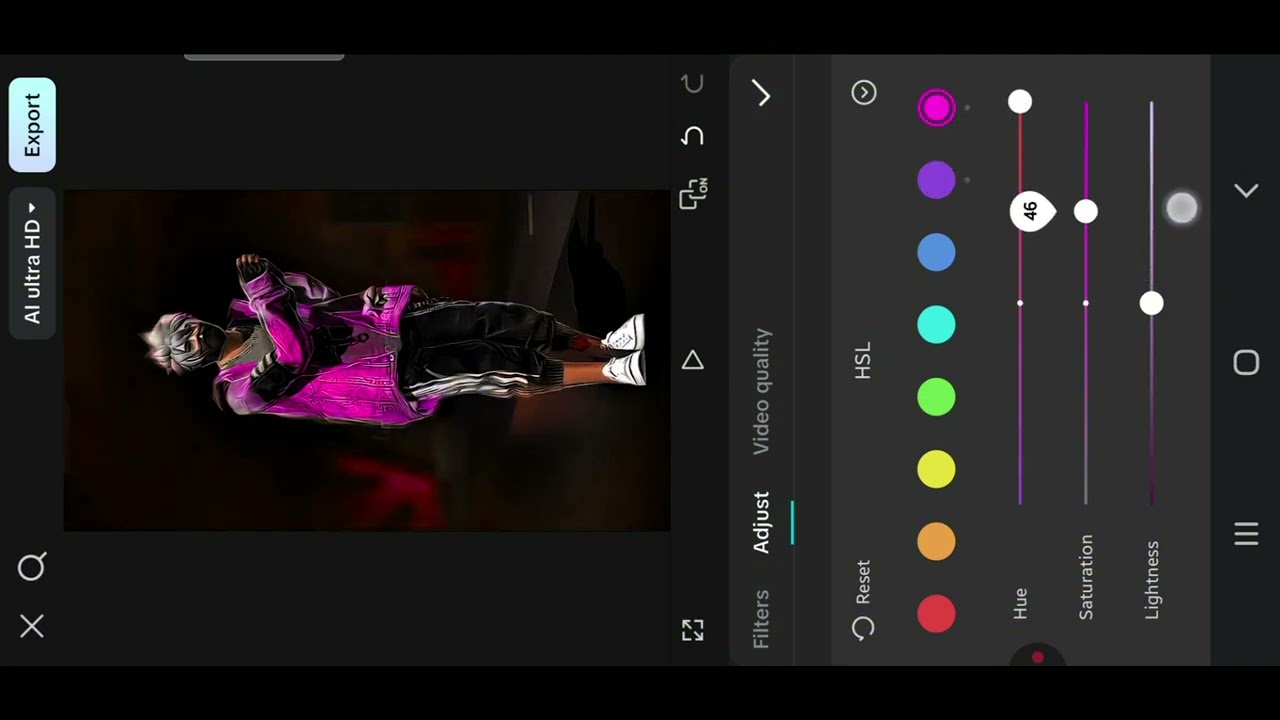Image resolution: width=1280 pixels, height=720 pixels.
Task: Tap the redo arrow icon
Action: [693, 84]
